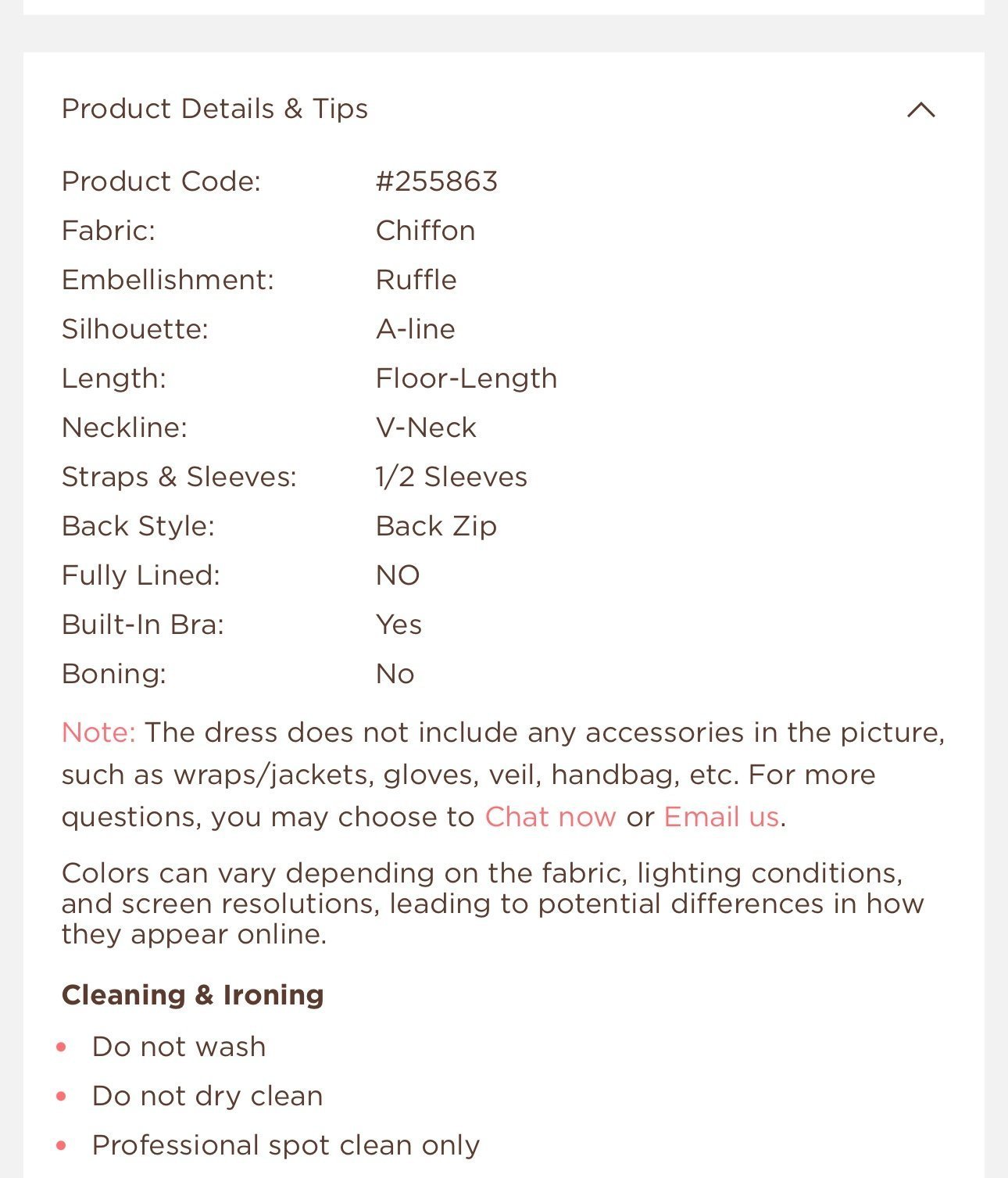1008x1178 pixels.
Task: Click the V-Neck neckline value
Action: click(426, 428)
